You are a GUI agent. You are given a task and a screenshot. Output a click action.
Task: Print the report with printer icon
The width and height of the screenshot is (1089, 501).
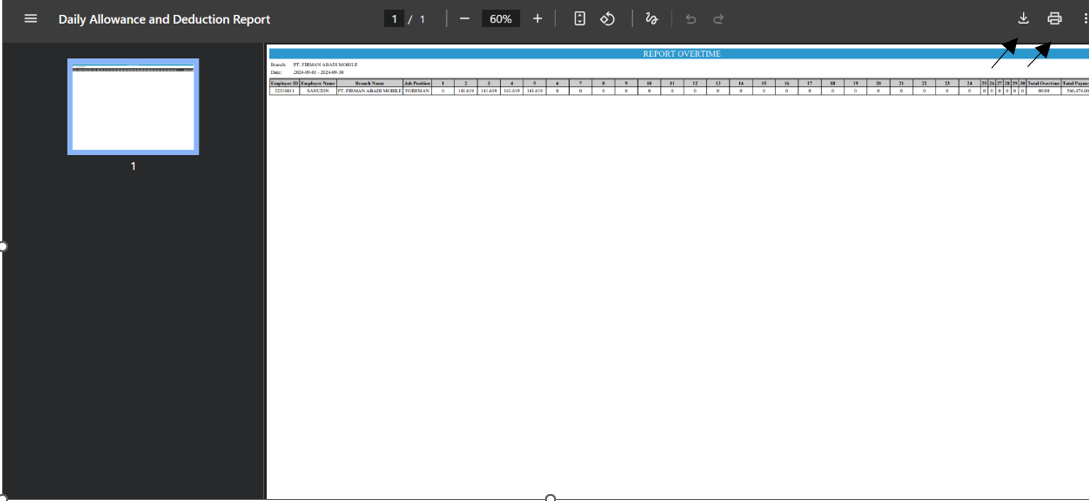(1054, 19)
